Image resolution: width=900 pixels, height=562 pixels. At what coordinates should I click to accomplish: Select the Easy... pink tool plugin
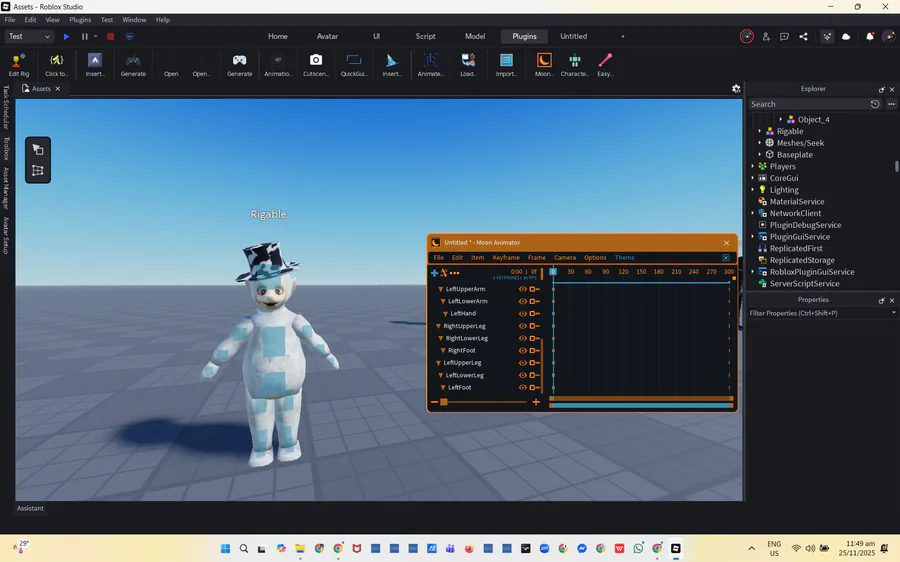605,64
